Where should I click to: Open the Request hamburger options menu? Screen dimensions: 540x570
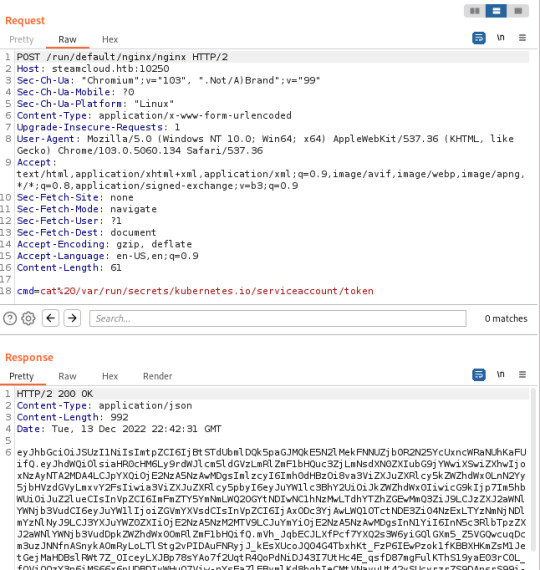[522, 38]
